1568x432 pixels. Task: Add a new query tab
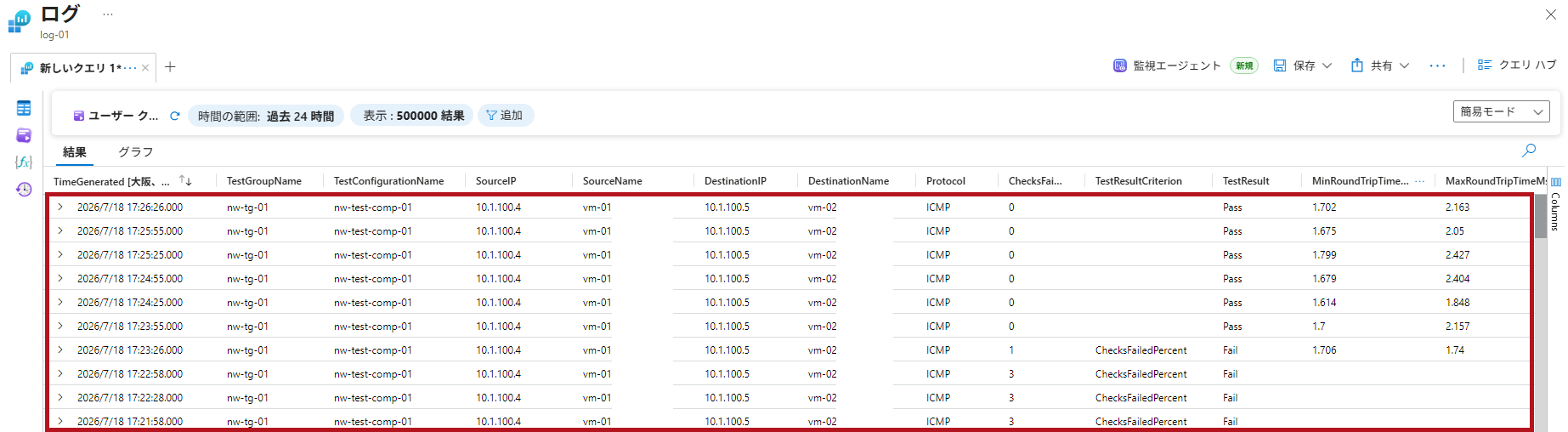170,66
